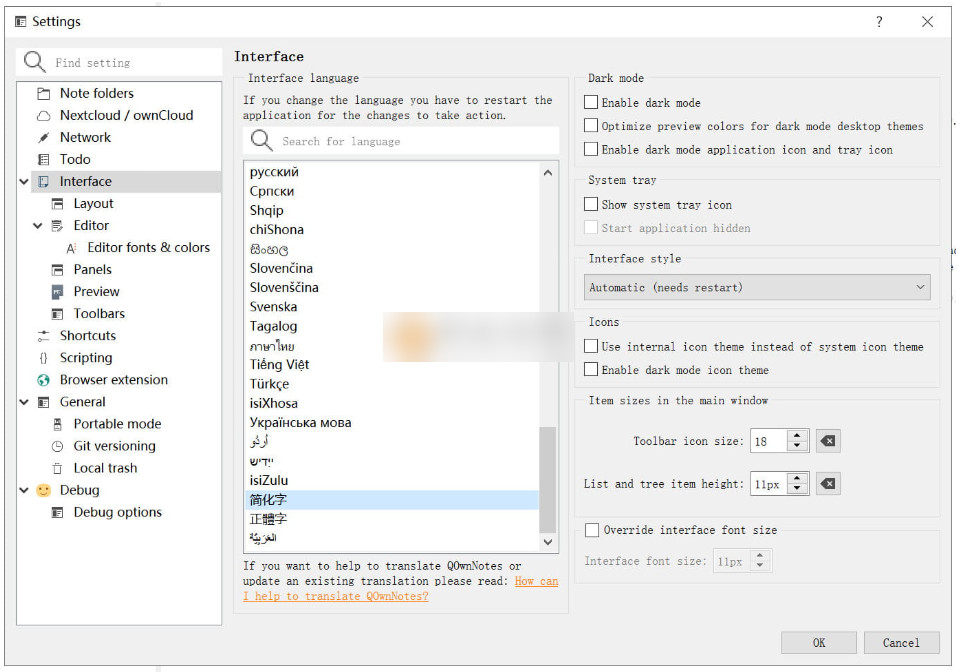The image size is (956, 672).
Task: Click the Editor fonts & colors icon
Action: pos(71,248)
